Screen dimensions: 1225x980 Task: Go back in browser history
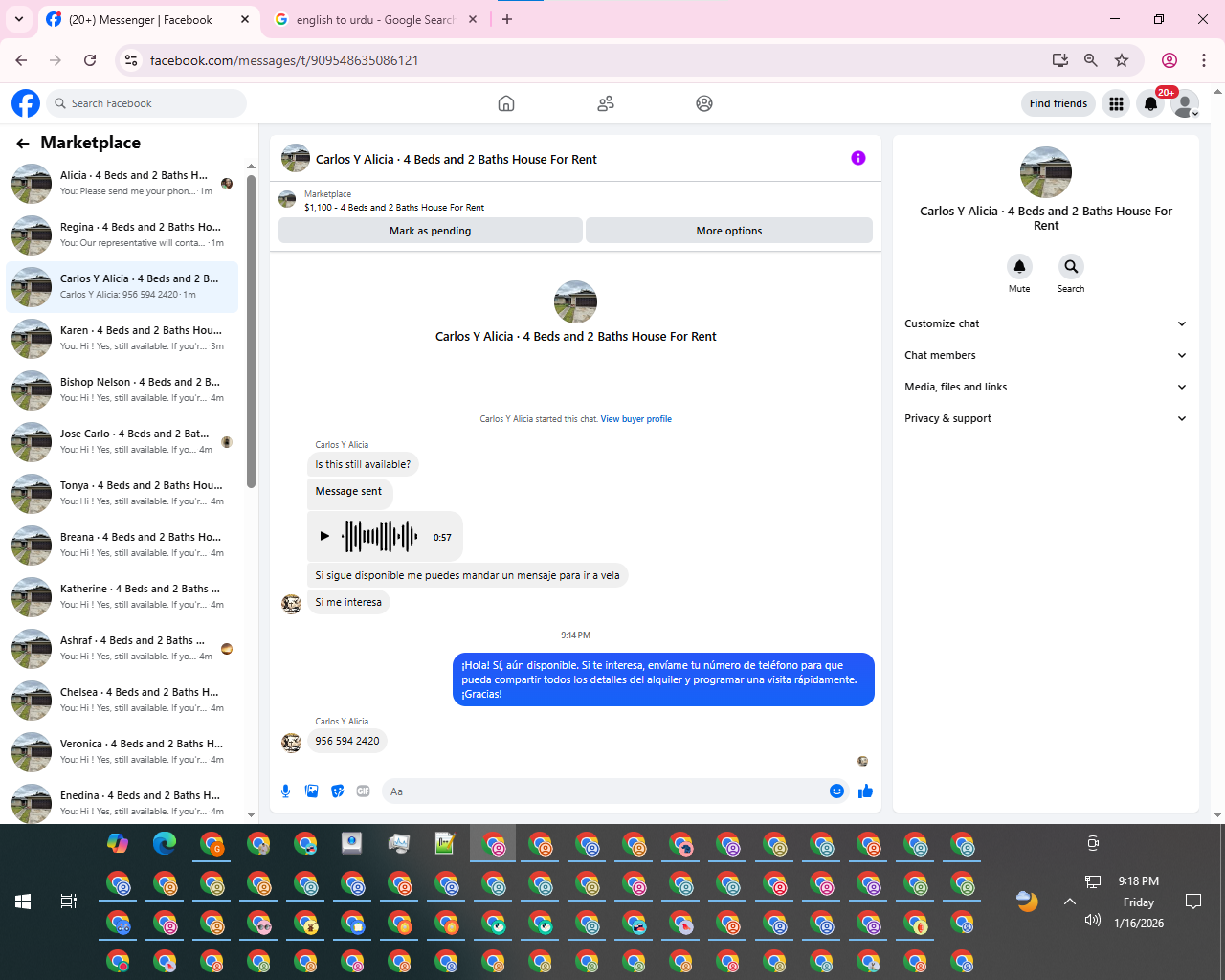tap(21, 60)
